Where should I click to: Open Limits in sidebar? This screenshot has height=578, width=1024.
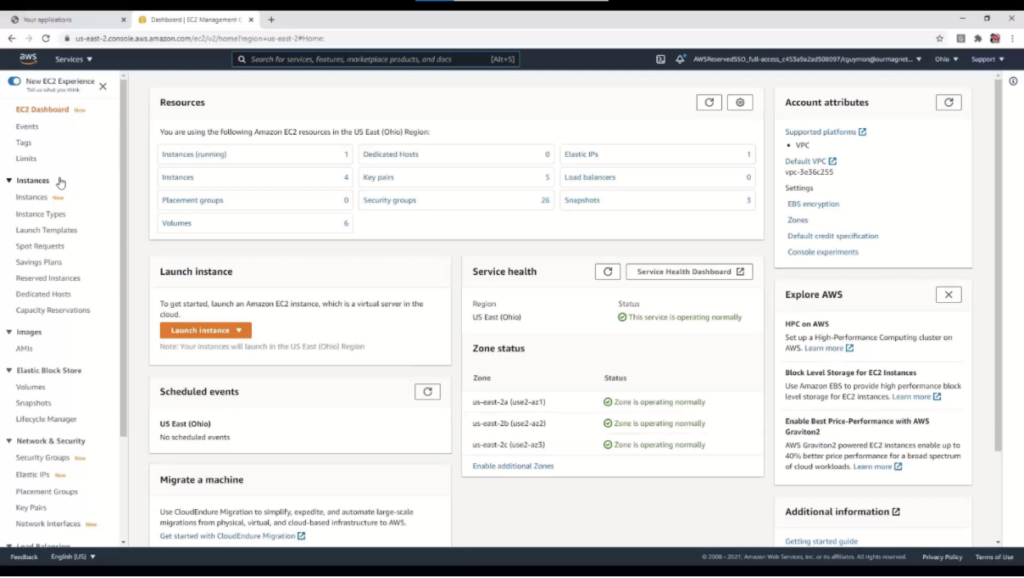pos(26,159)
